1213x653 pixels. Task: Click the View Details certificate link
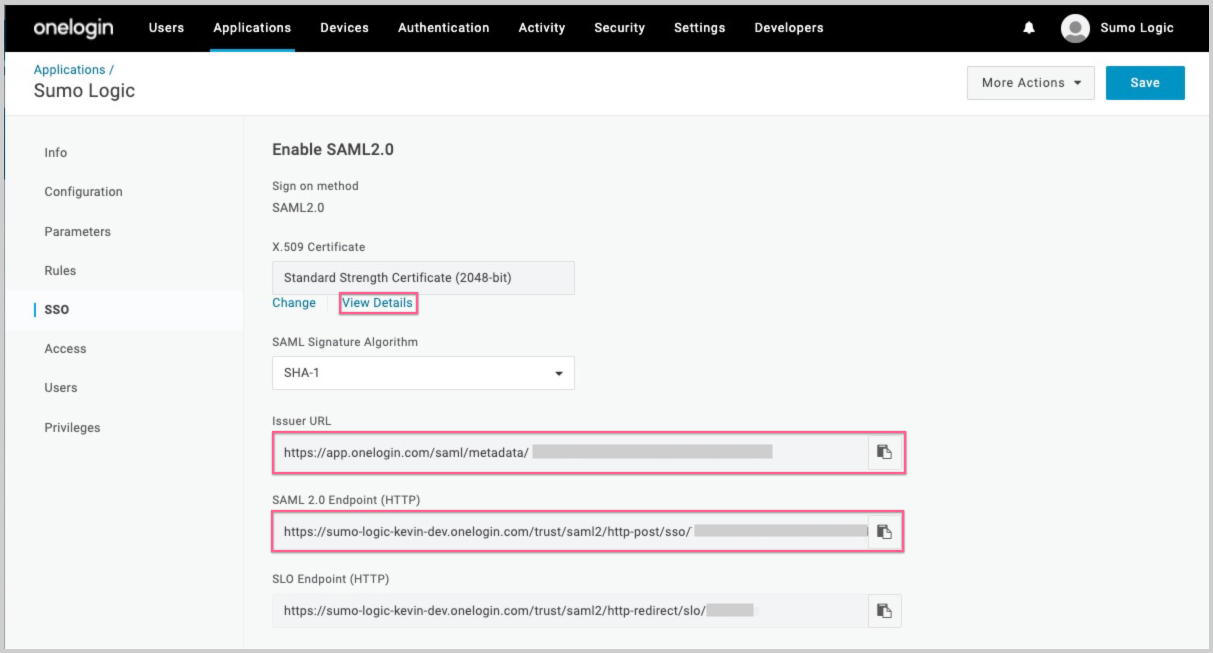tap(377, 303)
